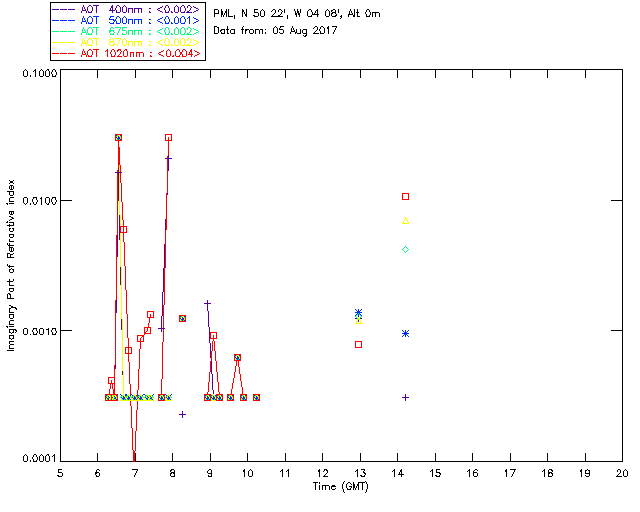The height and width of the screenshot is (512, 640).
Task: Click the x-axis tick label 6
Action: click(98, 473)
